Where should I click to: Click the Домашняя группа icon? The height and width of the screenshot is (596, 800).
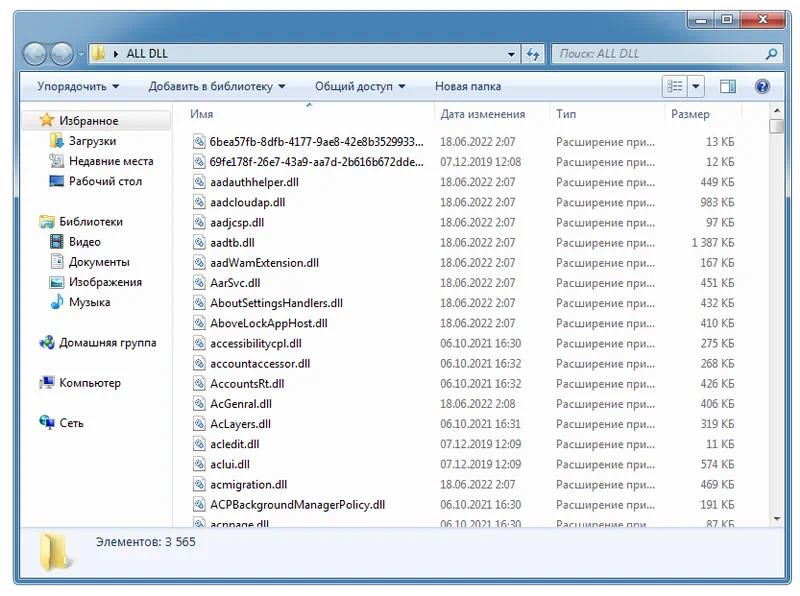pyautogui.click(x=46, y=342)
